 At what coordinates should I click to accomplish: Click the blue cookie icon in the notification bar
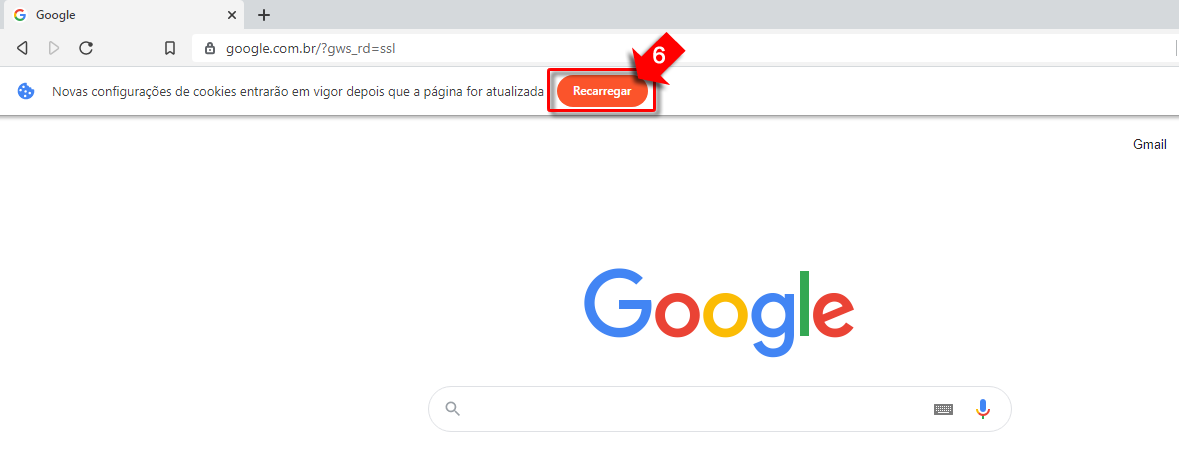[x=26, y=92]
